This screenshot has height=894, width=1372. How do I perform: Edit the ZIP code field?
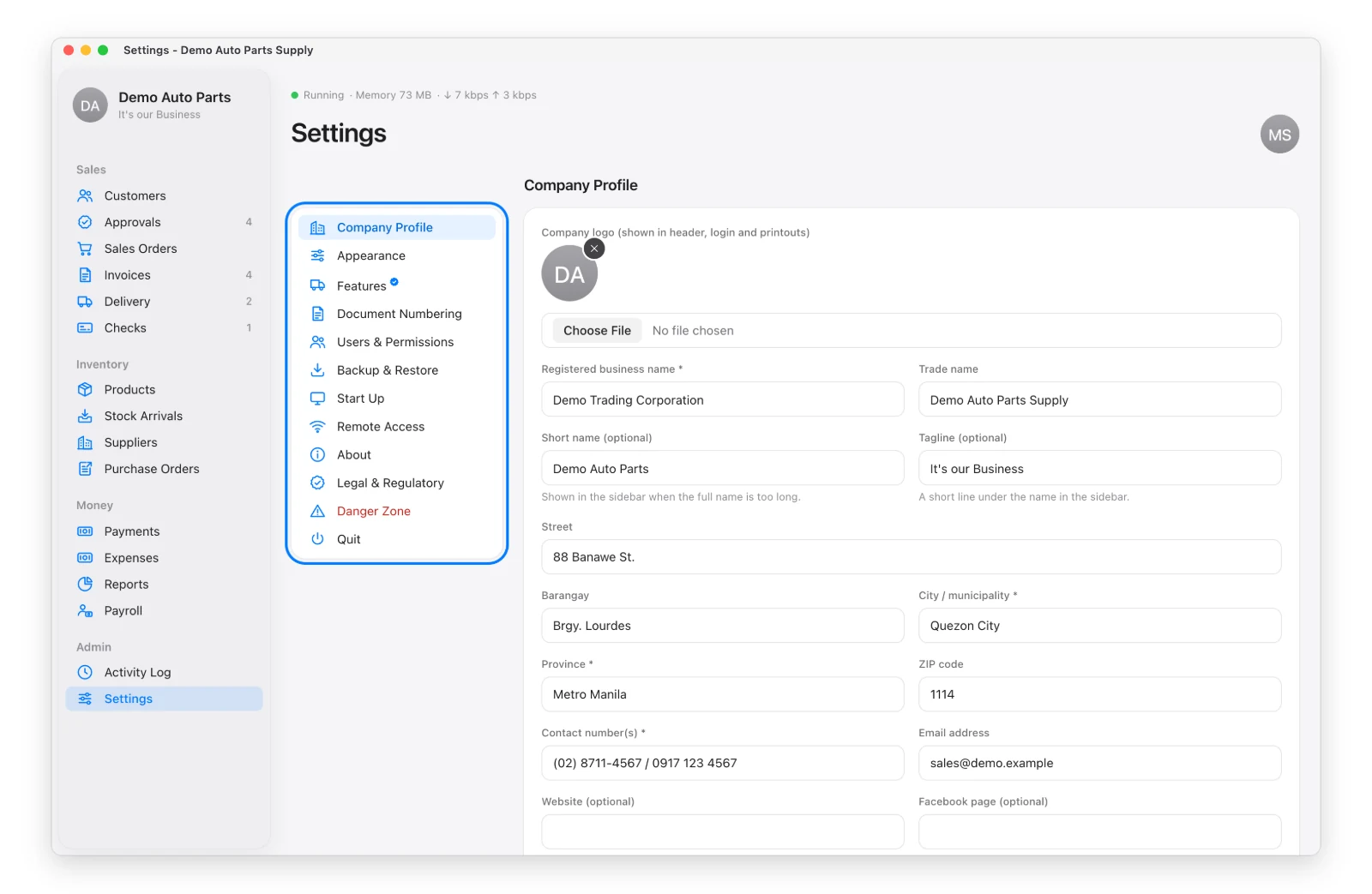tap(1100, 694)
